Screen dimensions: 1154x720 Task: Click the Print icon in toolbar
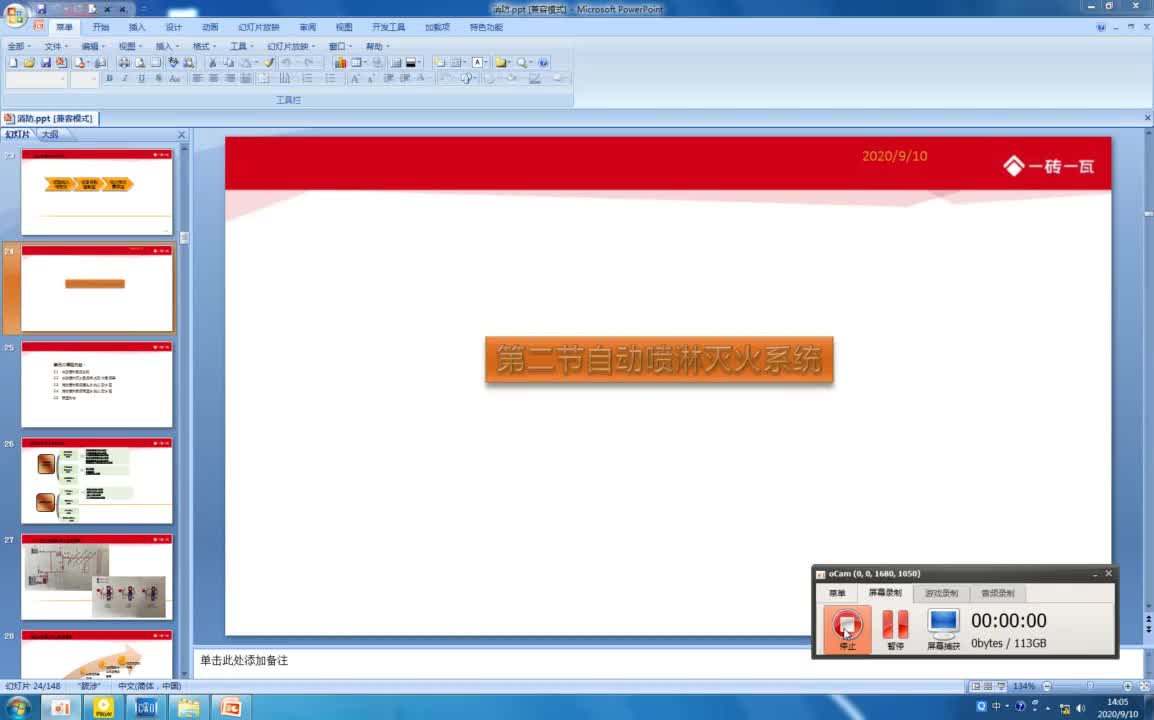click(124, 63)
